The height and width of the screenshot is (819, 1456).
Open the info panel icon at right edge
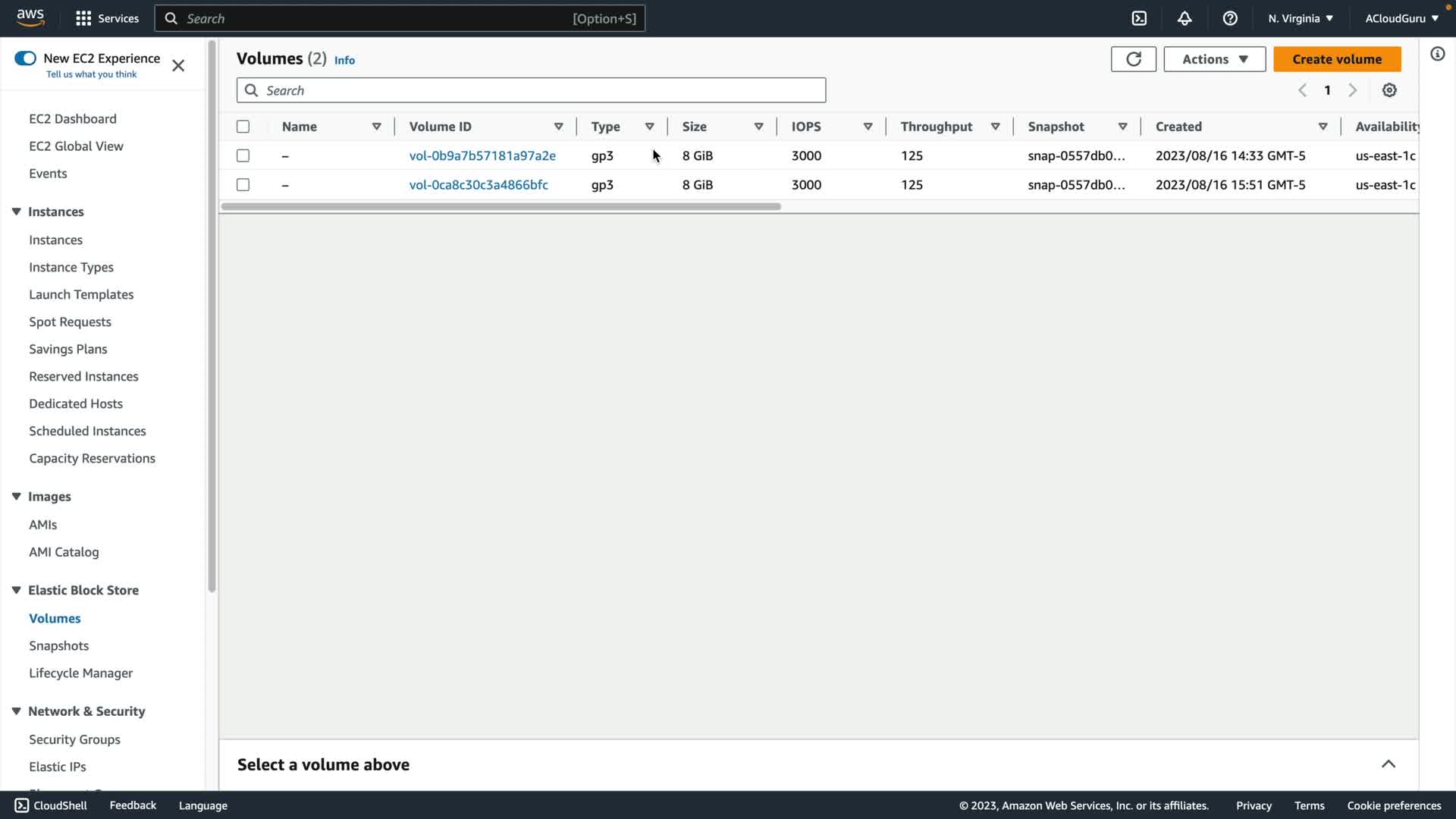[x=1437, y=54]
